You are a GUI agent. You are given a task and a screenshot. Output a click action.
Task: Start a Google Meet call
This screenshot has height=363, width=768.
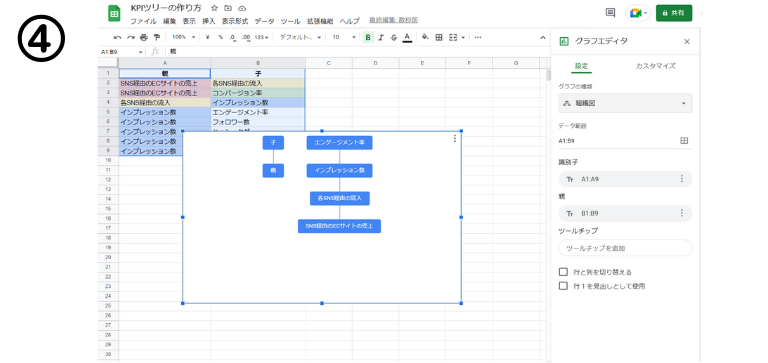638,13
